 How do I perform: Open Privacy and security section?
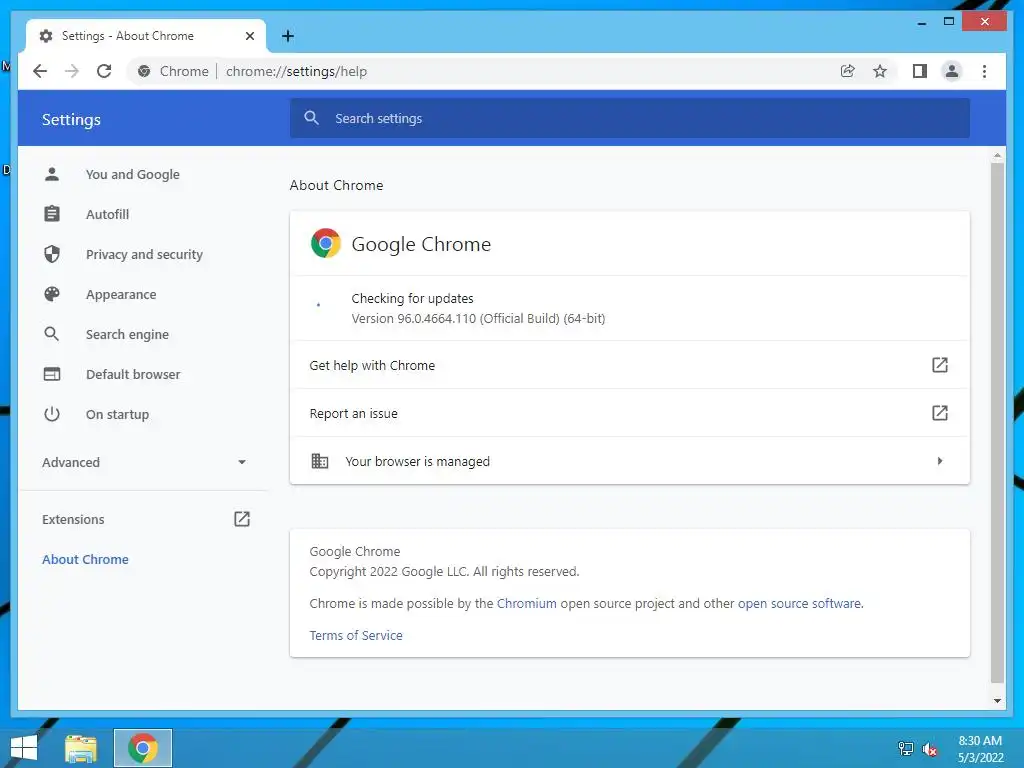coord(144,254)
